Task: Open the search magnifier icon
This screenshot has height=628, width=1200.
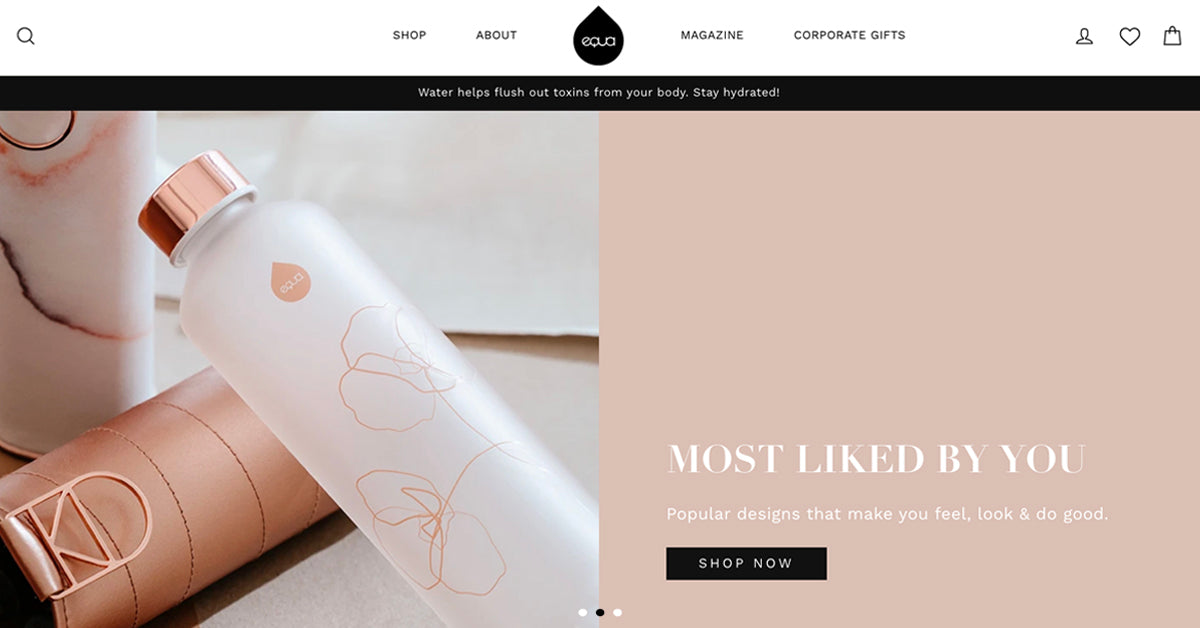Action: tap(26, 36)
